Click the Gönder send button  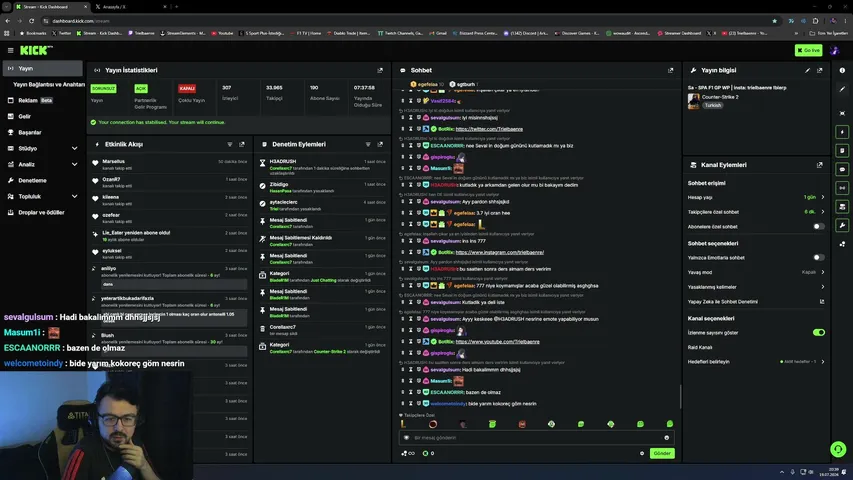click(x=662, y=453)
